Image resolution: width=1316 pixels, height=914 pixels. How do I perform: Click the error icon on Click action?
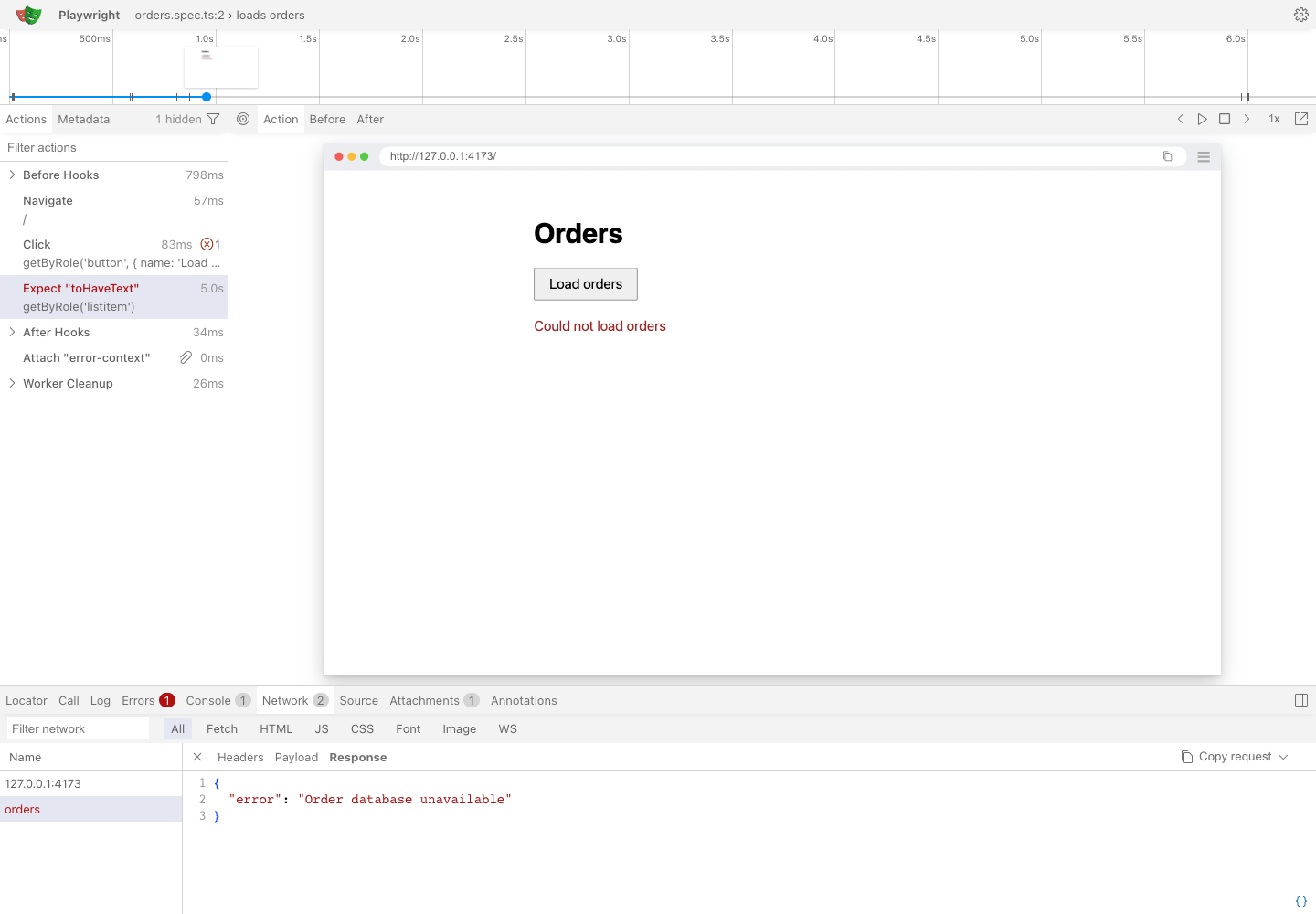click(207, 244)
